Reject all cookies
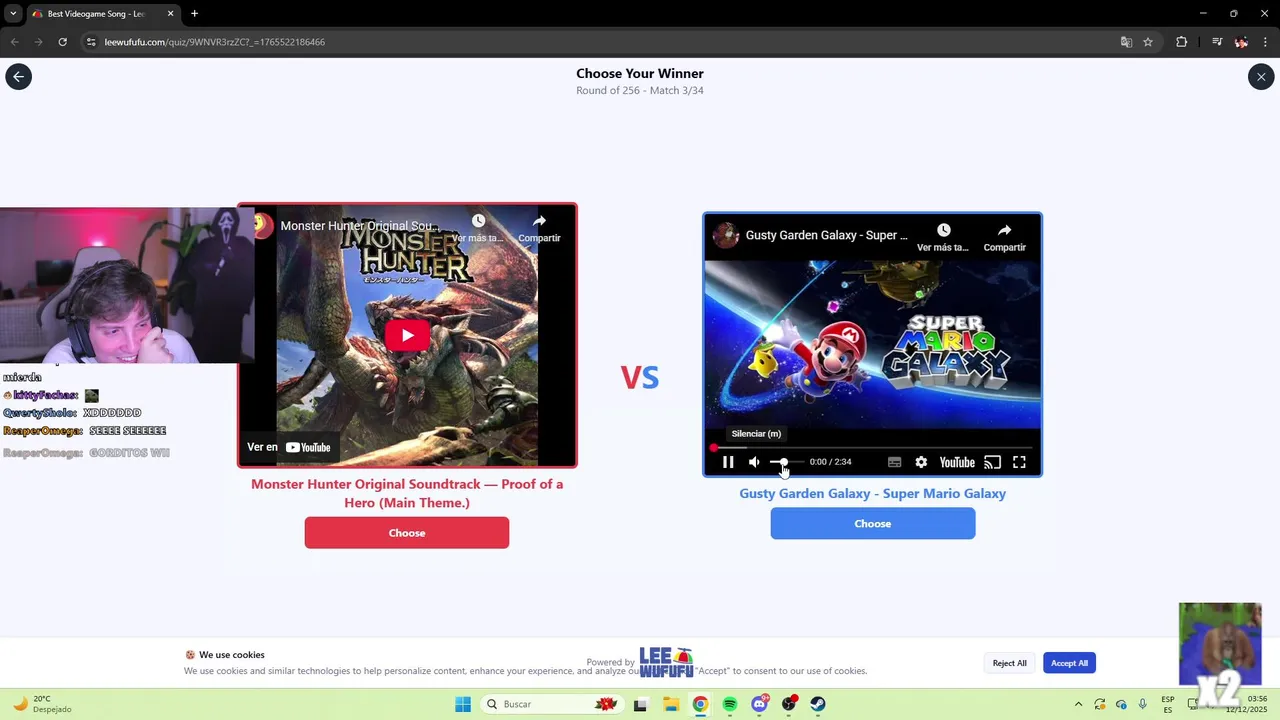This screenshot has height=720, width=1280. point(1009,663)
